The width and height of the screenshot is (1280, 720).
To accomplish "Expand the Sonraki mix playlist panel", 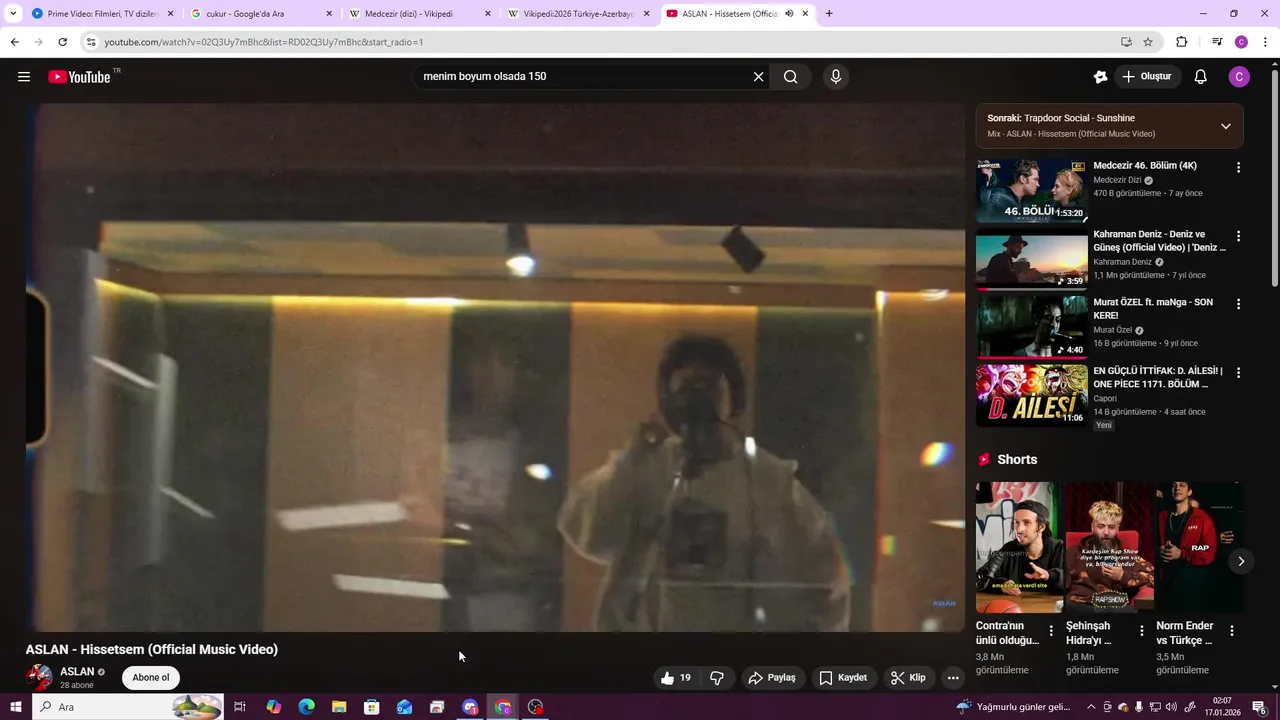I will [x=1225, y=126].
